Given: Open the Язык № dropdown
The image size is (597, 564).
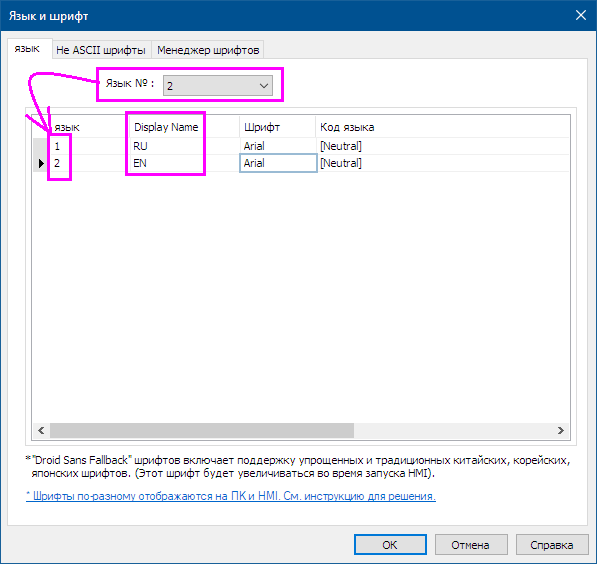Looking at the screenshot, I should coord(218,85).
